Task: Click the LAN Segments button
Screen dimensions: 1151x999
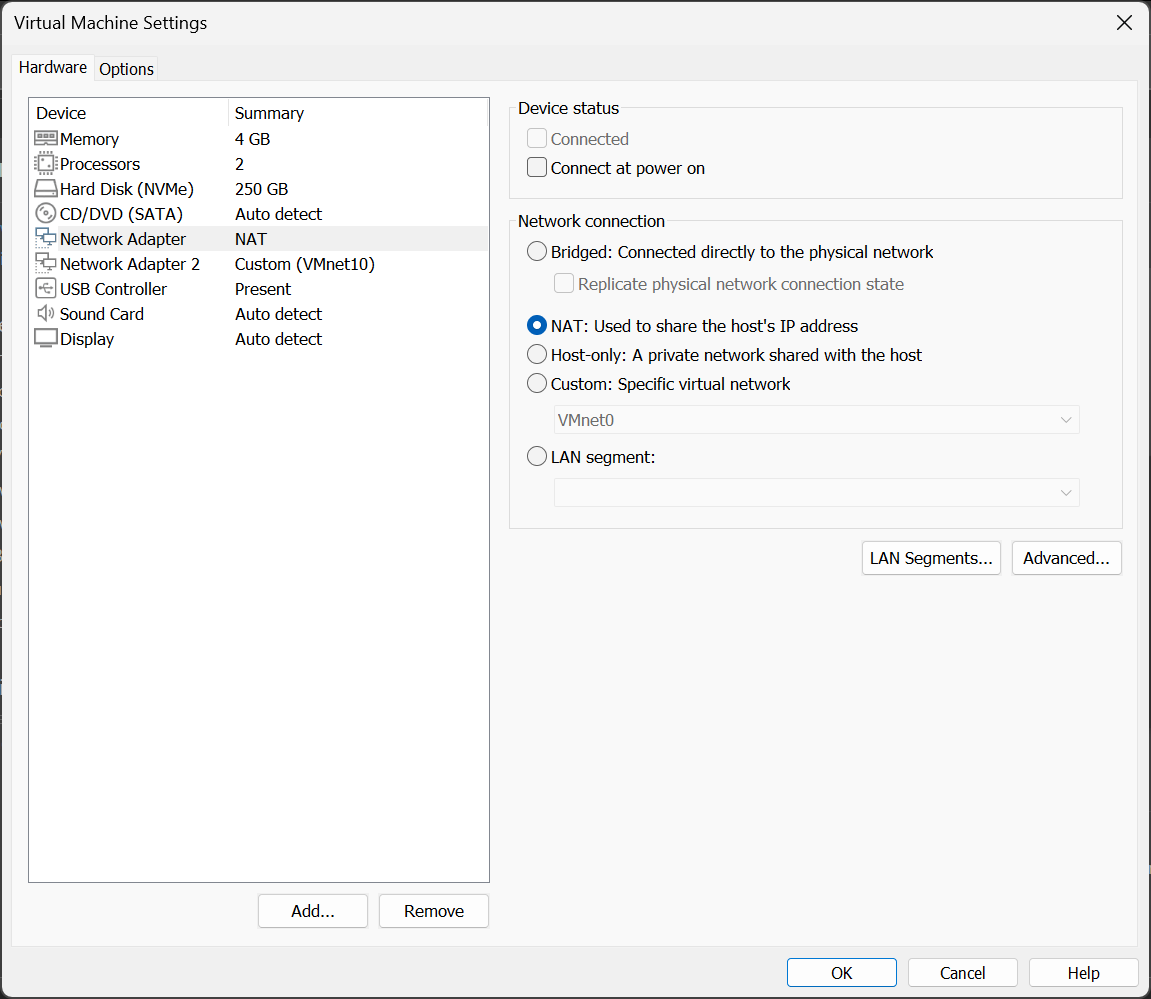Action: pos(930,558)
